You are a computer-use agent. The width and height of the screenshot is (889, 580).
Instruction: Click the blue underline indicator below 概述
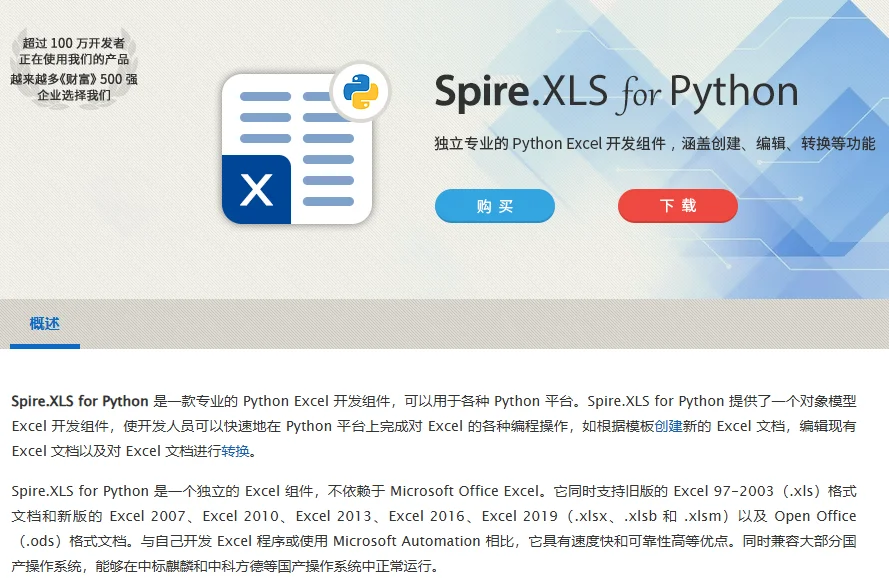pyautogui.click(x=44, y=344)
